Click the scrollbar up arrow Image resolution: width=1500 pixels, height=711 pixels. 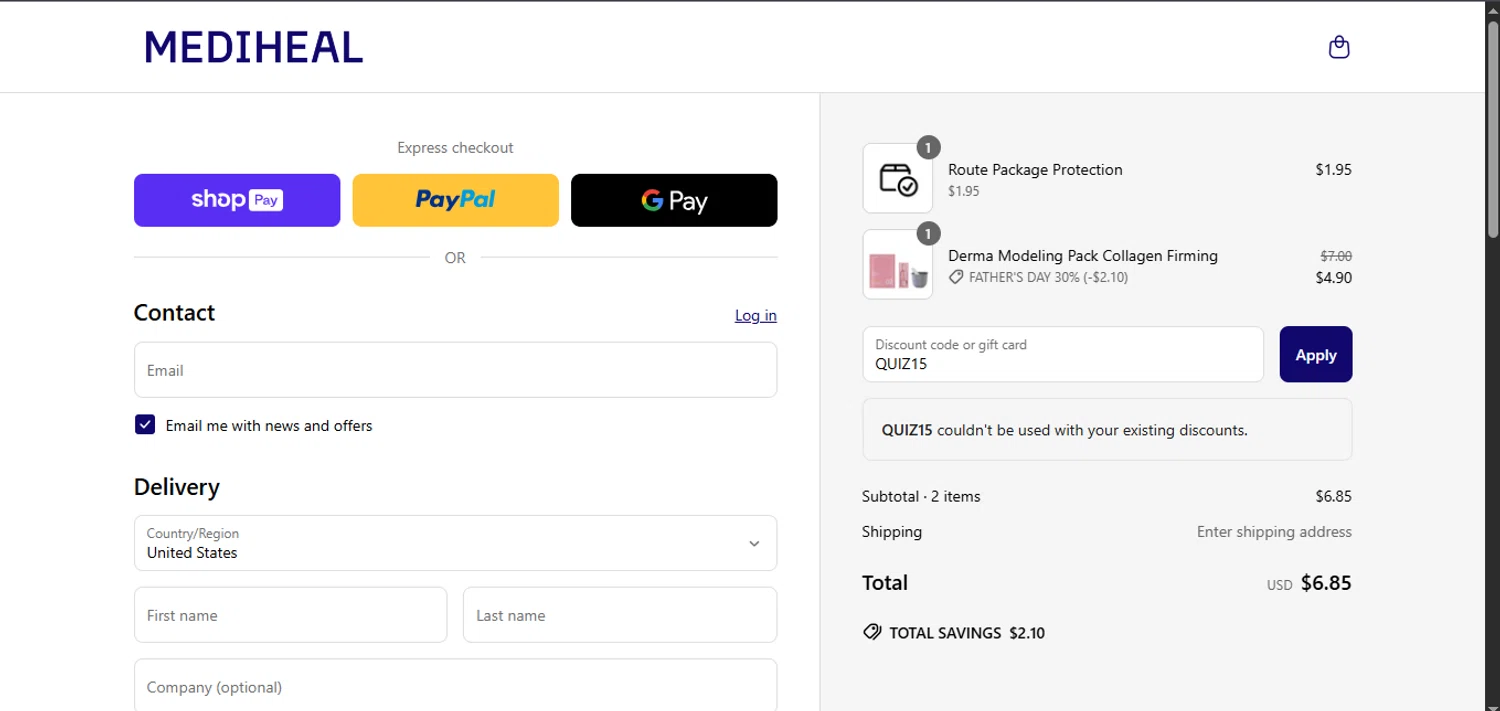tap(1492, 9)
